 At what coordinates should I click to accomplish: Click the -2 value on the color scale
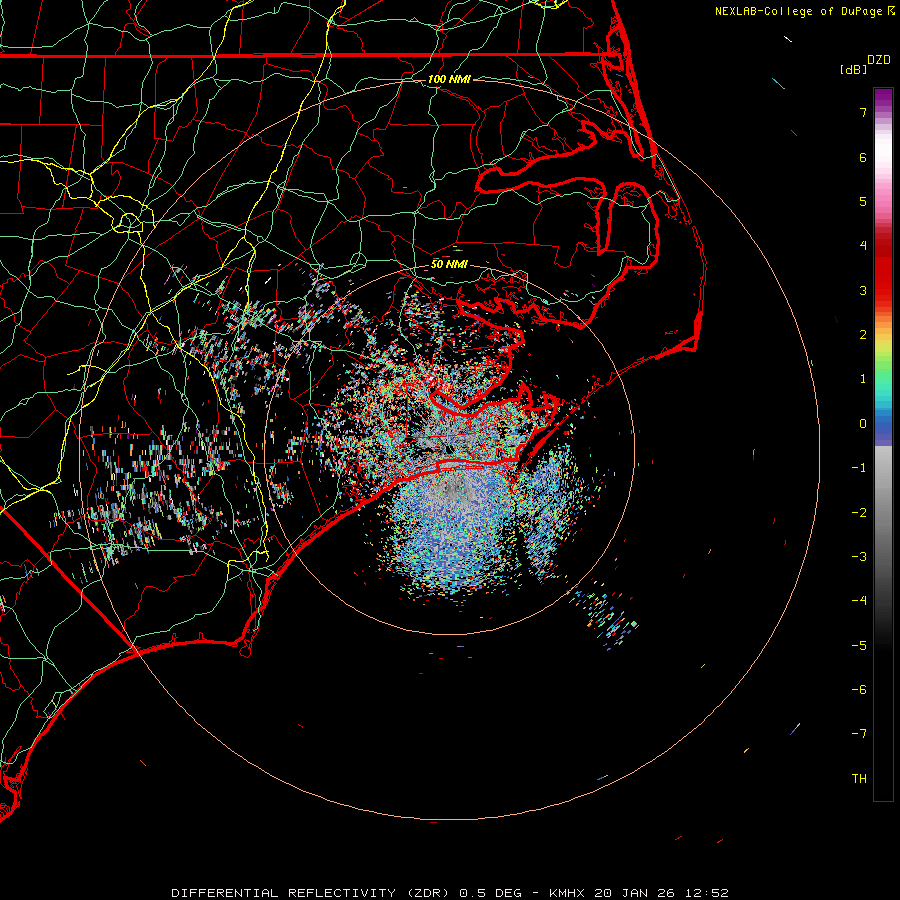[x=859, y=513]
